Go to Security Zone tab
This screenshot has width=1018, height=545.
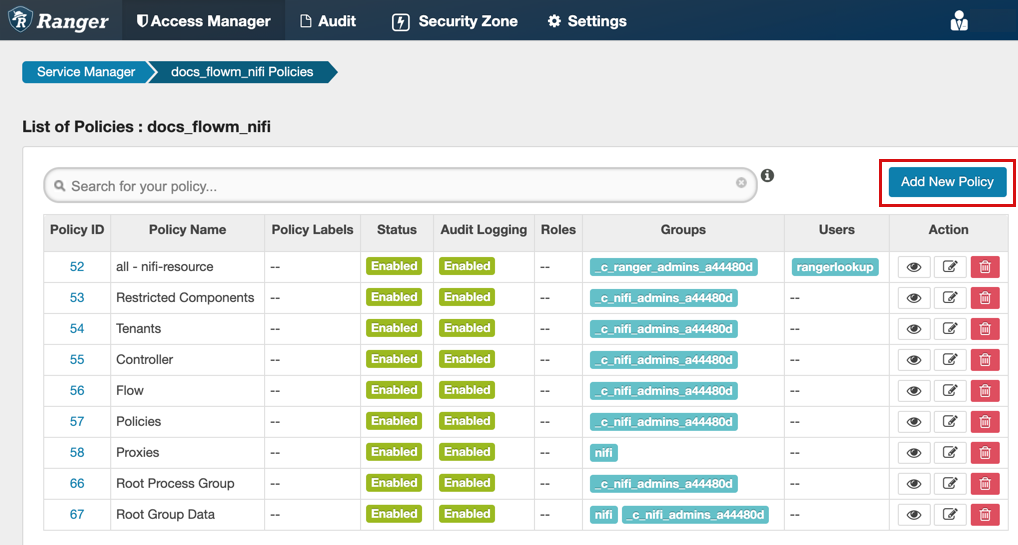click(455, 21)
